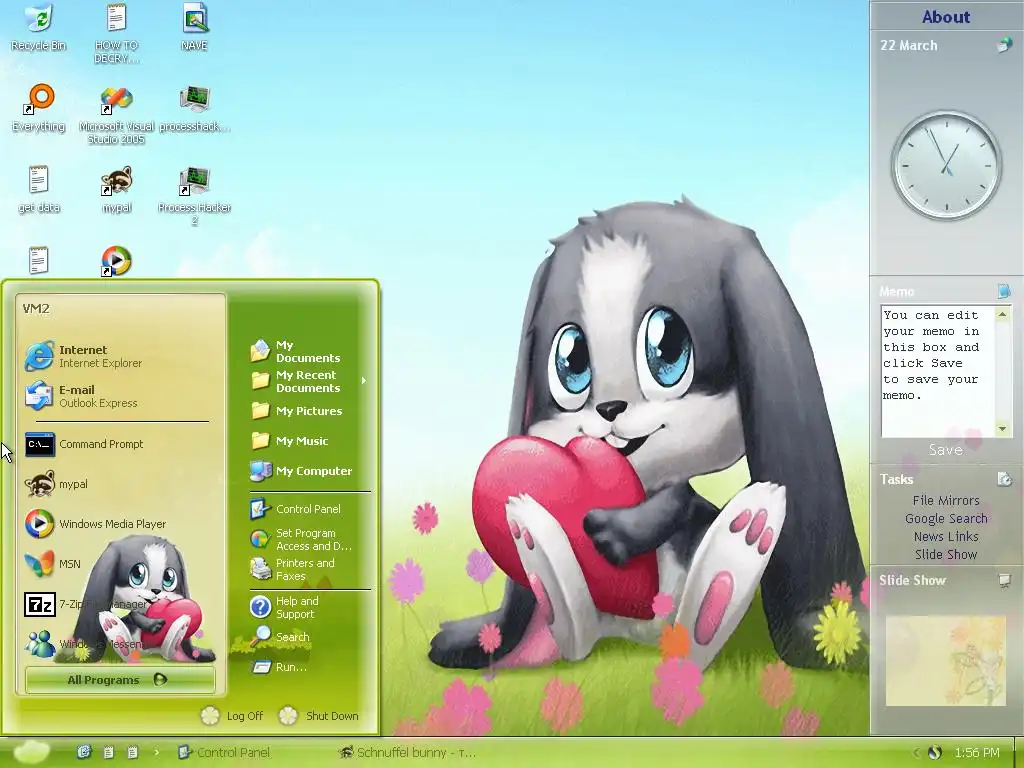Expand hidden system tray icons arrow
Viewport: 1024px width, 768px height.
tap(916, 753)
